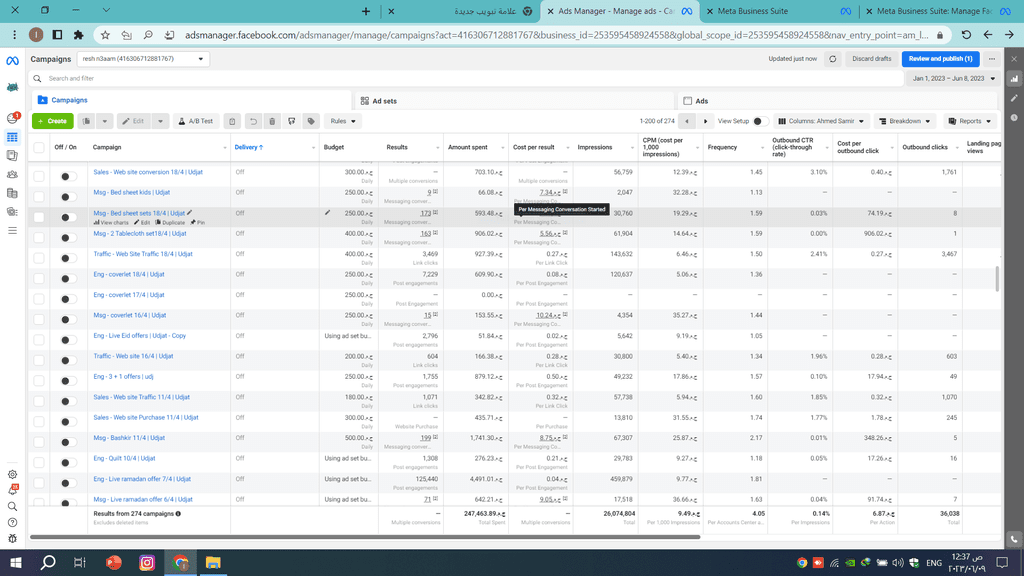Click the refresh icon beside Updated just now

coord(833,59)
